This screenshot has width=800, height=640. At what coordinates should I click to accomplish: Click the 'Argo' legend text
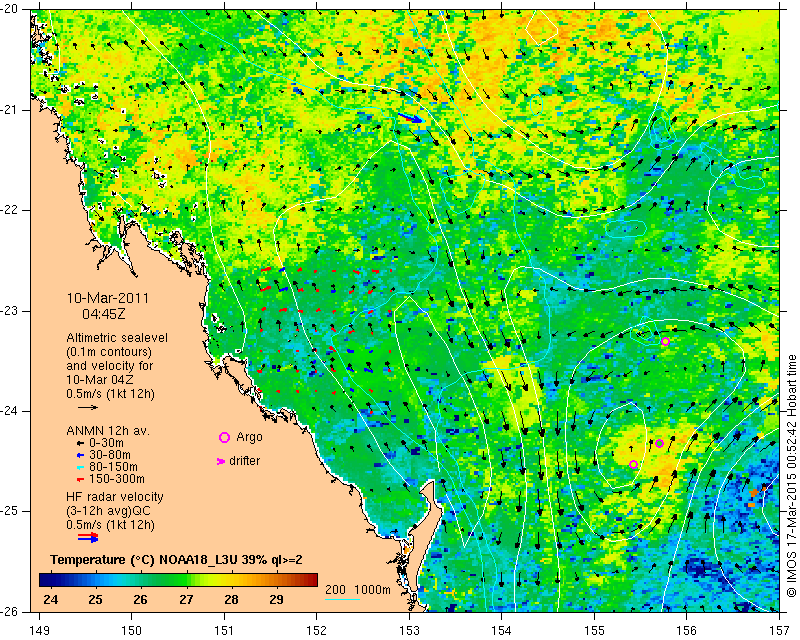click(x=249, y=437)
